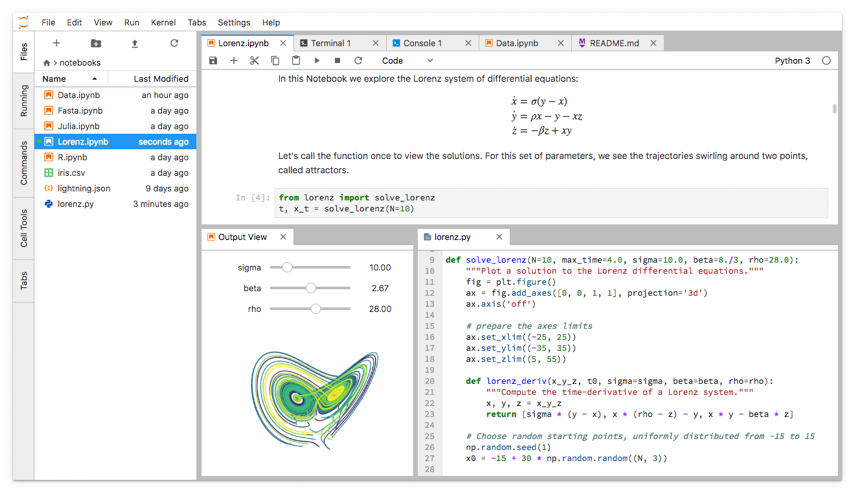The height and width of the screenshot is (491, 854).
Task: Copy cell using the copy icon
Action: point(275,60)
